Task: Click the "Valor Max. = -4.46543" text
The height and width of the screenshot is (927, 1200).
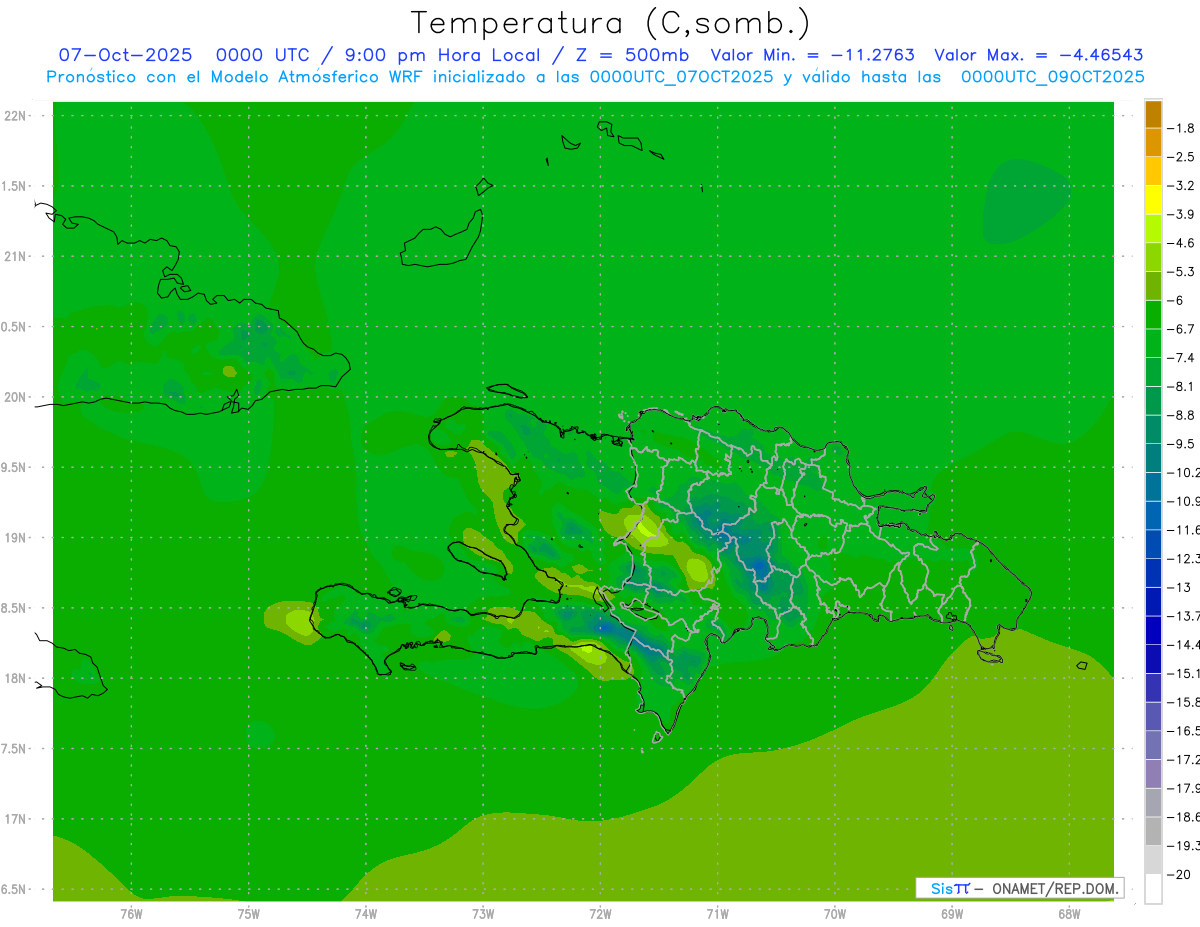Action: (1038, 55)
